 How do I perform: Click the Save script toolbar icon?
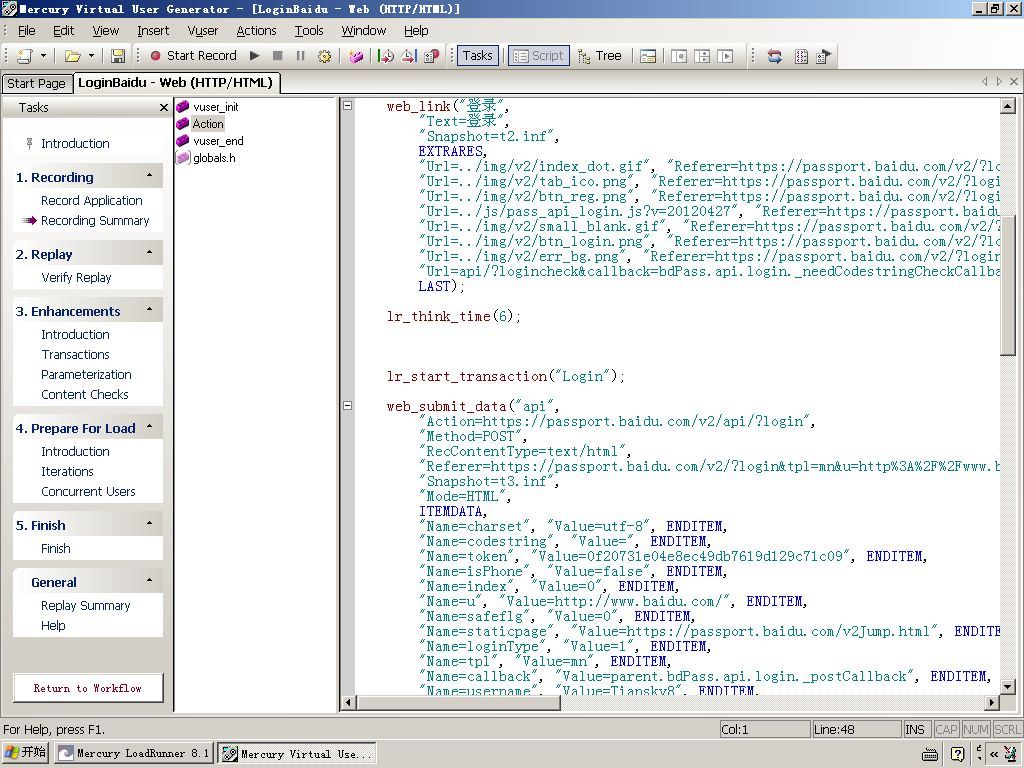[x=118, y=56]
